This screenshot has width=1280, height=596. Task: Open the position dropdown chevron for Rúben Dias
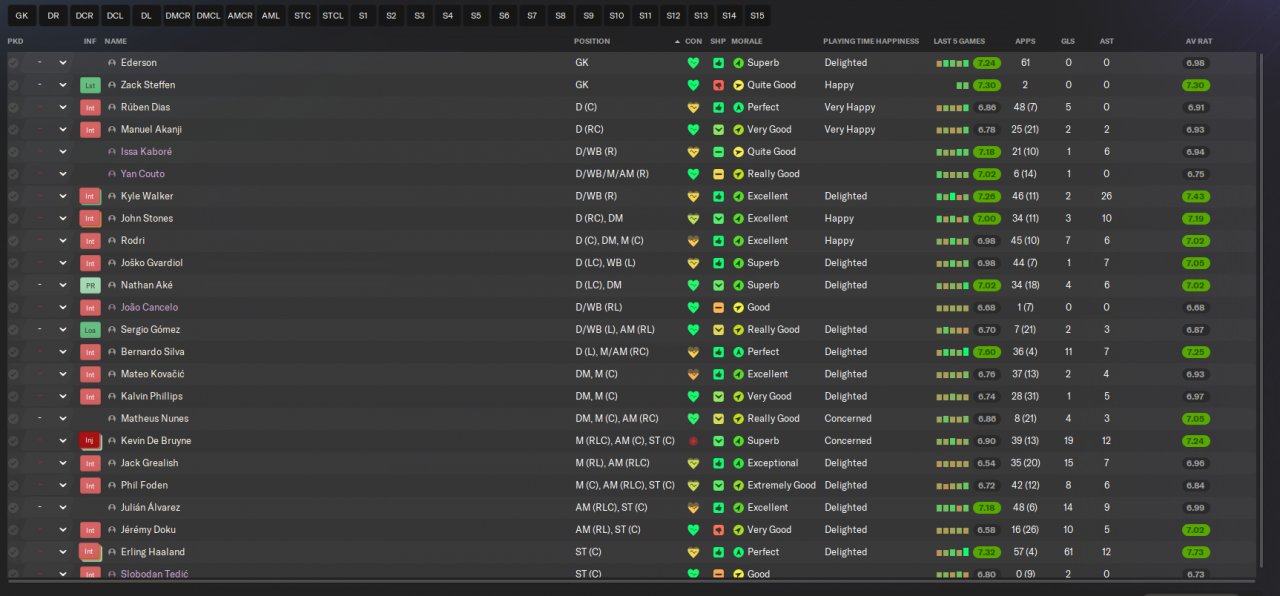coord(62,107)
